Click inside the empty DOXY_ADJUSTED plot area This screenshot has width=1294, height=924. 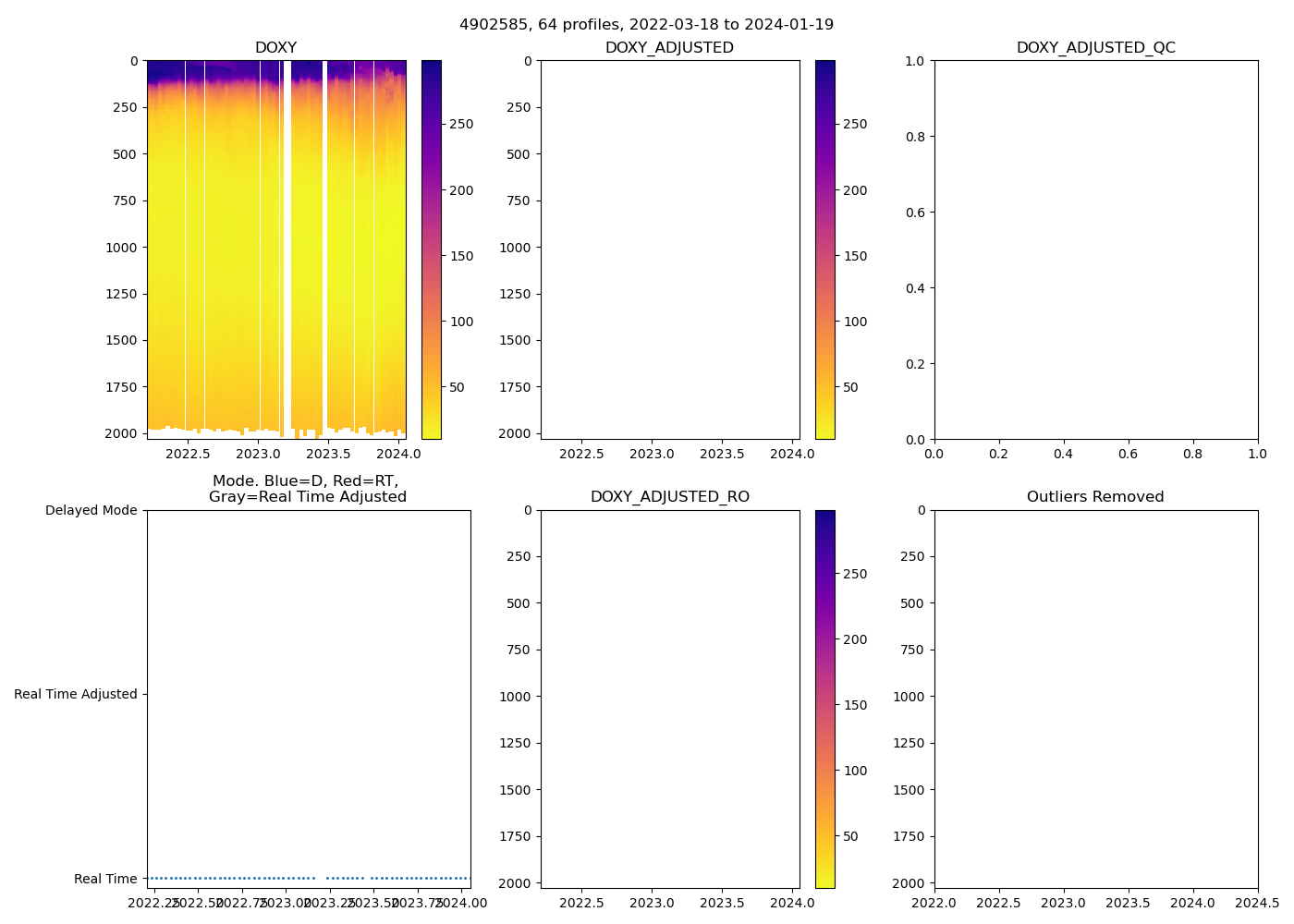click(669, 249)
